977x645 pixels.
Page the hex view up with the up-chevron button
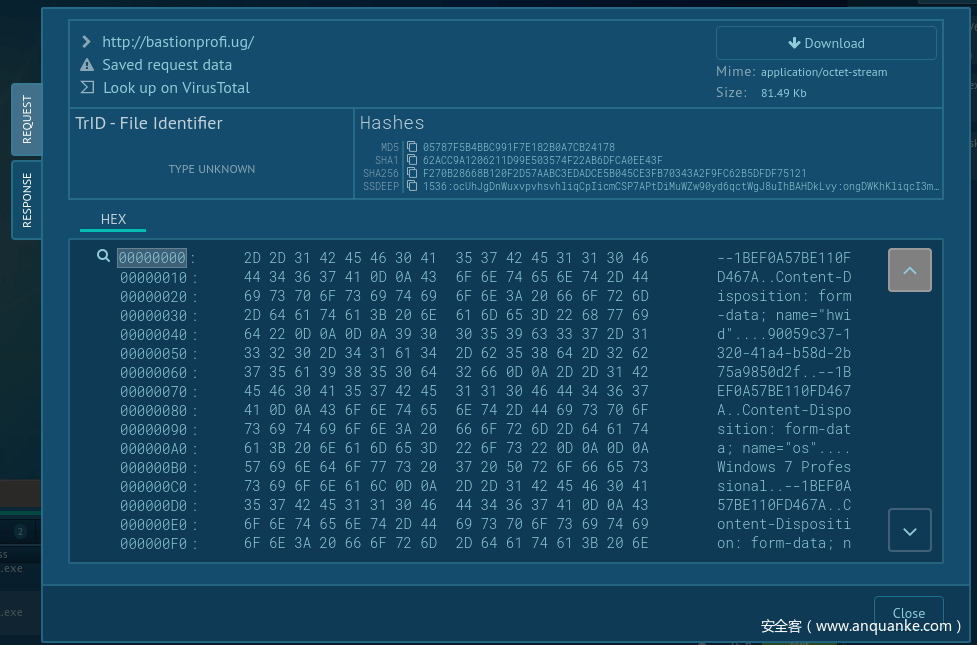[x=910, y=270]
